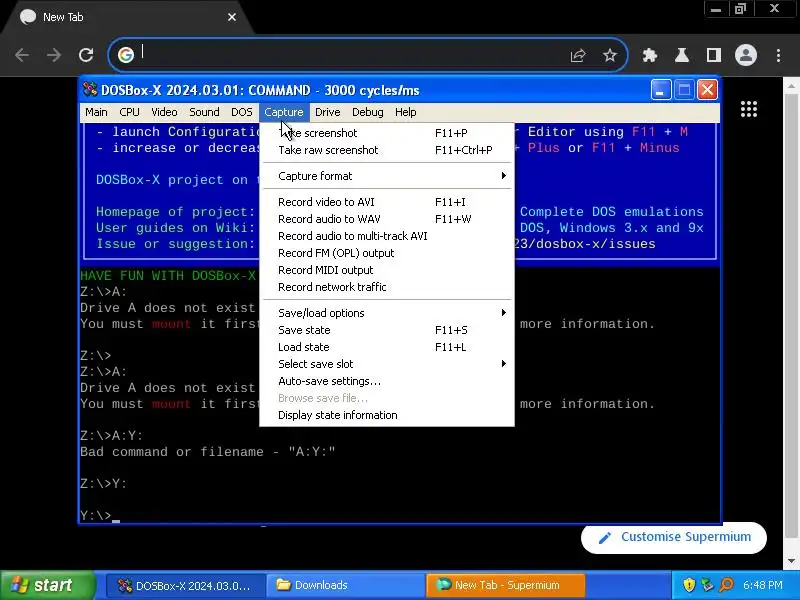Screen dimensions: 800x600
Task: Click the DOSBox-style tray icon
Action: point(707,585)
